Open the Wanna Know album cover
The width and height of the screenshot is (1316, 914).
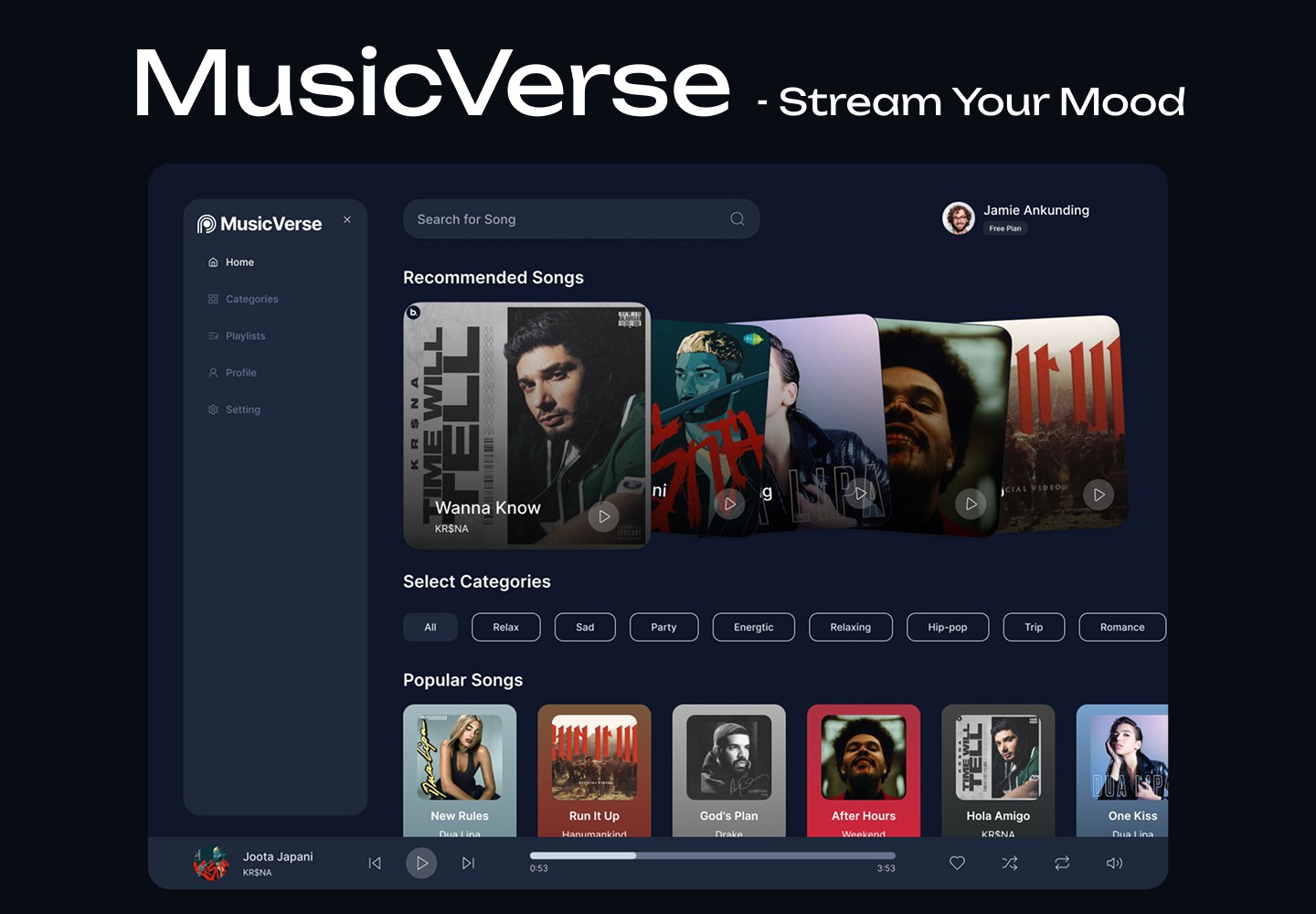tap(526, 426)
